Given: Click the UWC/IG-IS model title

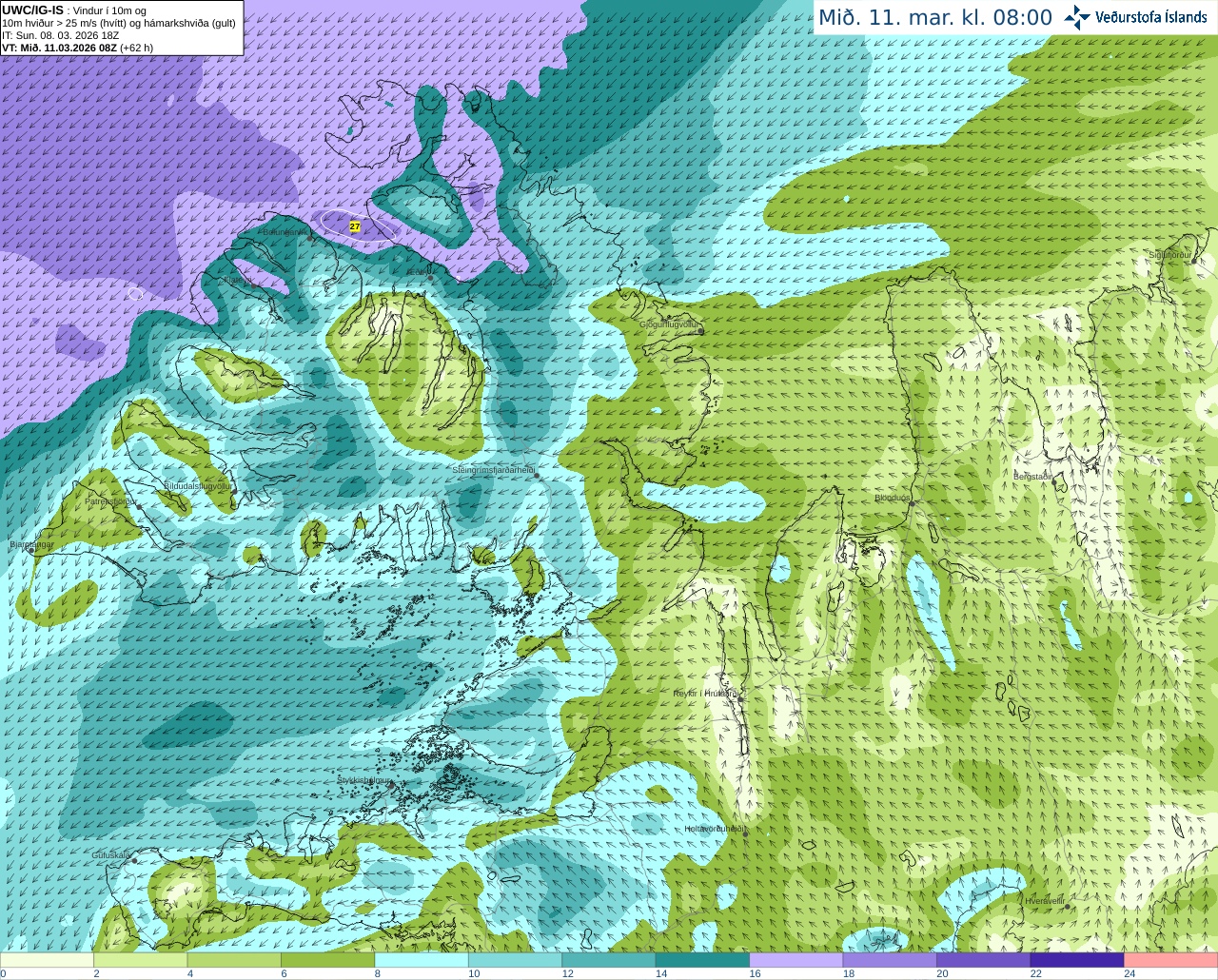Looking at the screenshot, I should tap(32, 10).
